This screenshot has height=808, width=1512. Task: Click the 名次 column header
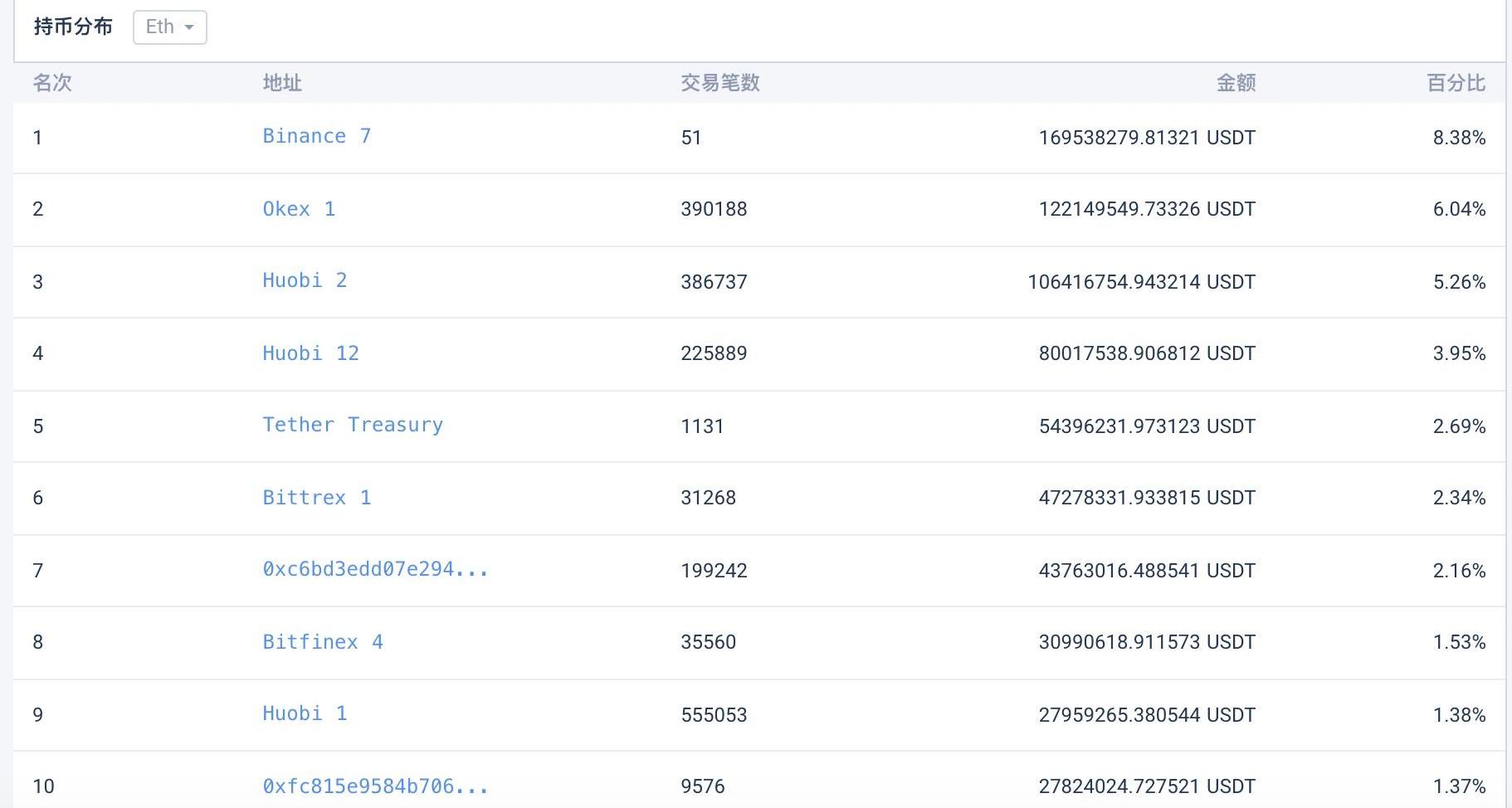click(52, 83)
